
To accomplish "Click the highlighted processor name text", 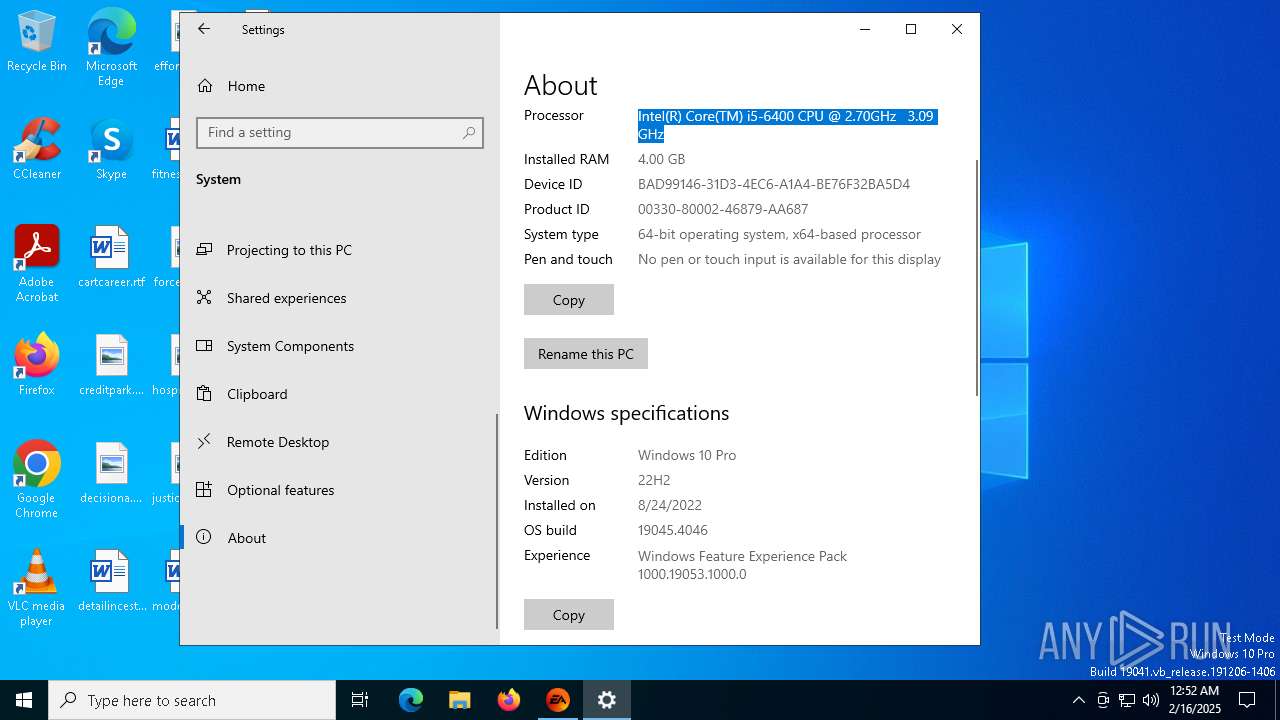I will click(x=787, y=125).
